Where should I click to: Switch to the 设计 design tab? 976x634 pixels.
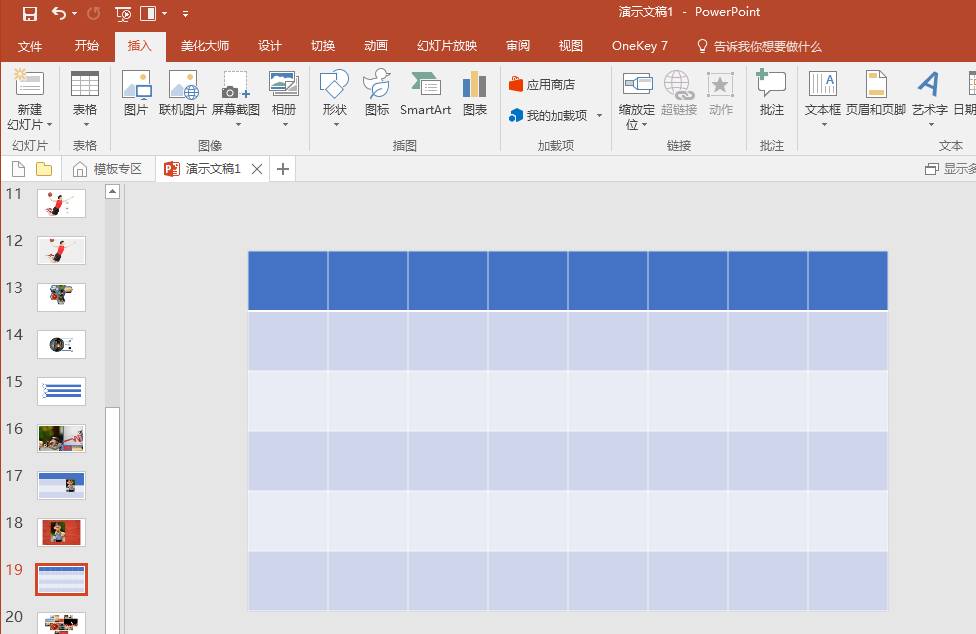click(269, 46)
